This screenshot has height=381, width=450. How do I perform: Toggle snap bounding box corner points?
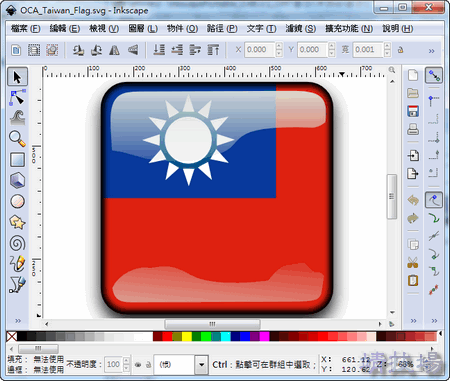coord(434,137)
